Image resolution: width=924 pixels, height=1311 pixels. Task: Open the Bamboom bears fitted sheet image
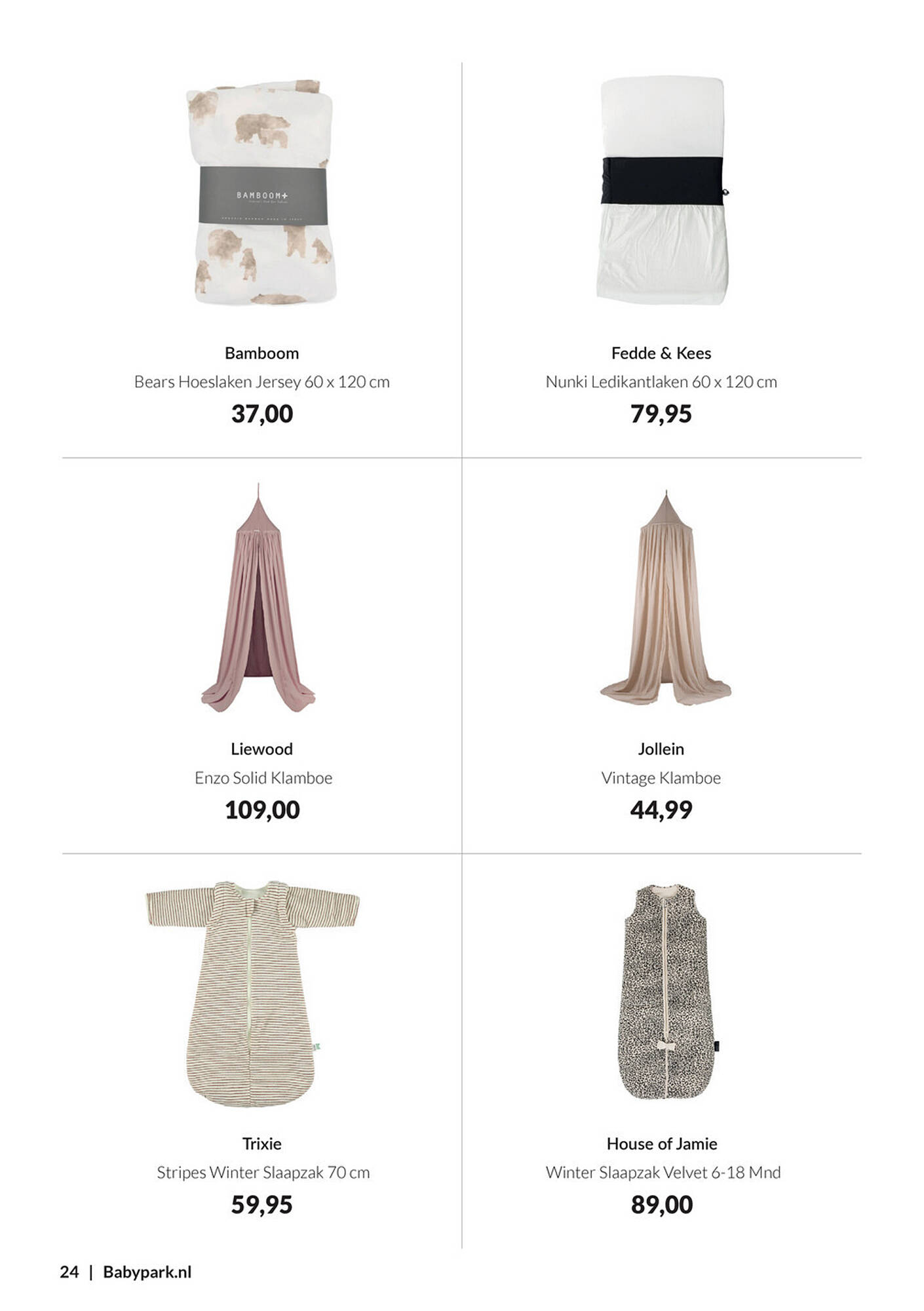[262, 193]
